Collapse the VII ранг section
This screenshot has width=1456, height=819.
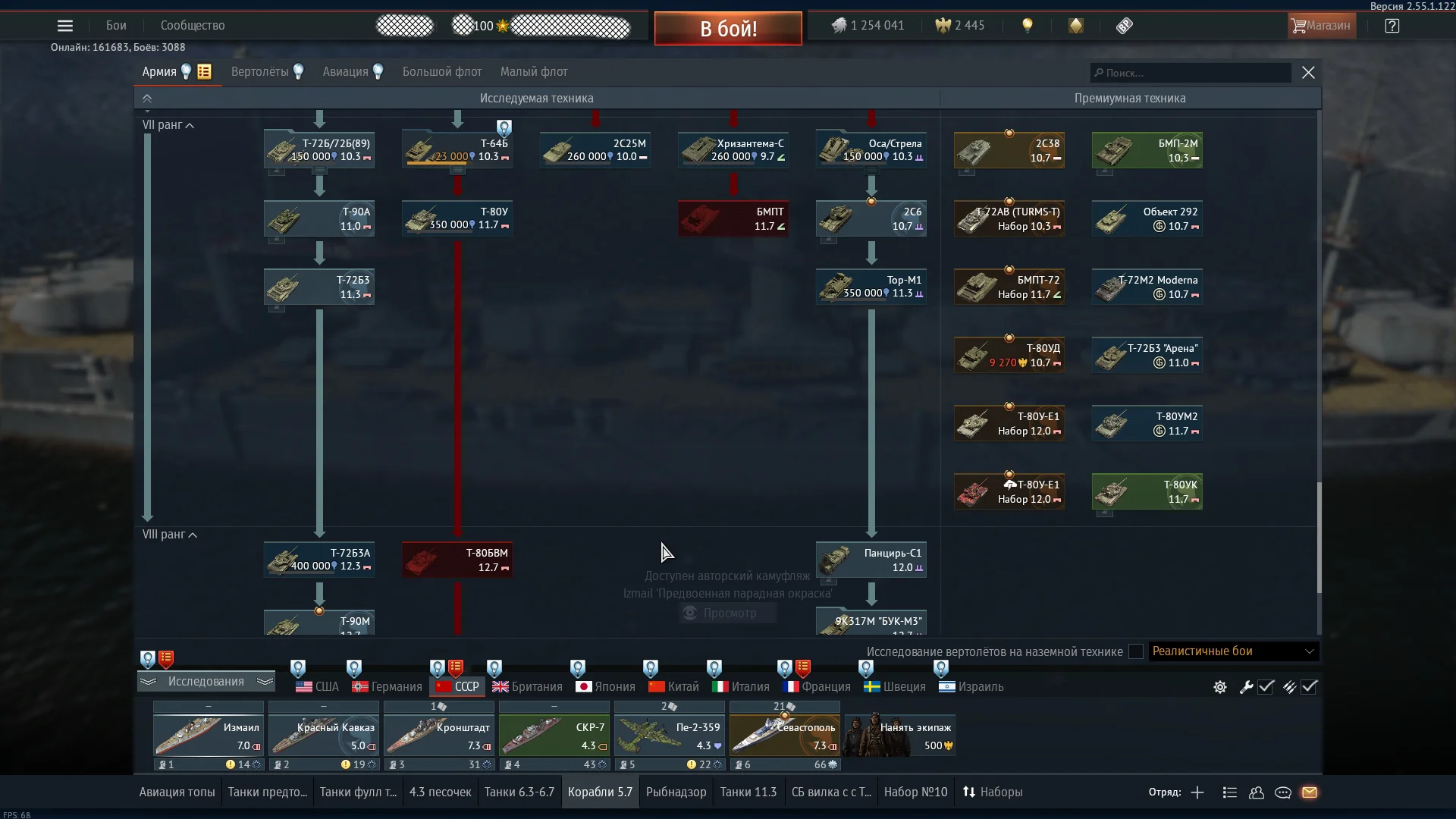pyautogui.click(x=168, y=125)
